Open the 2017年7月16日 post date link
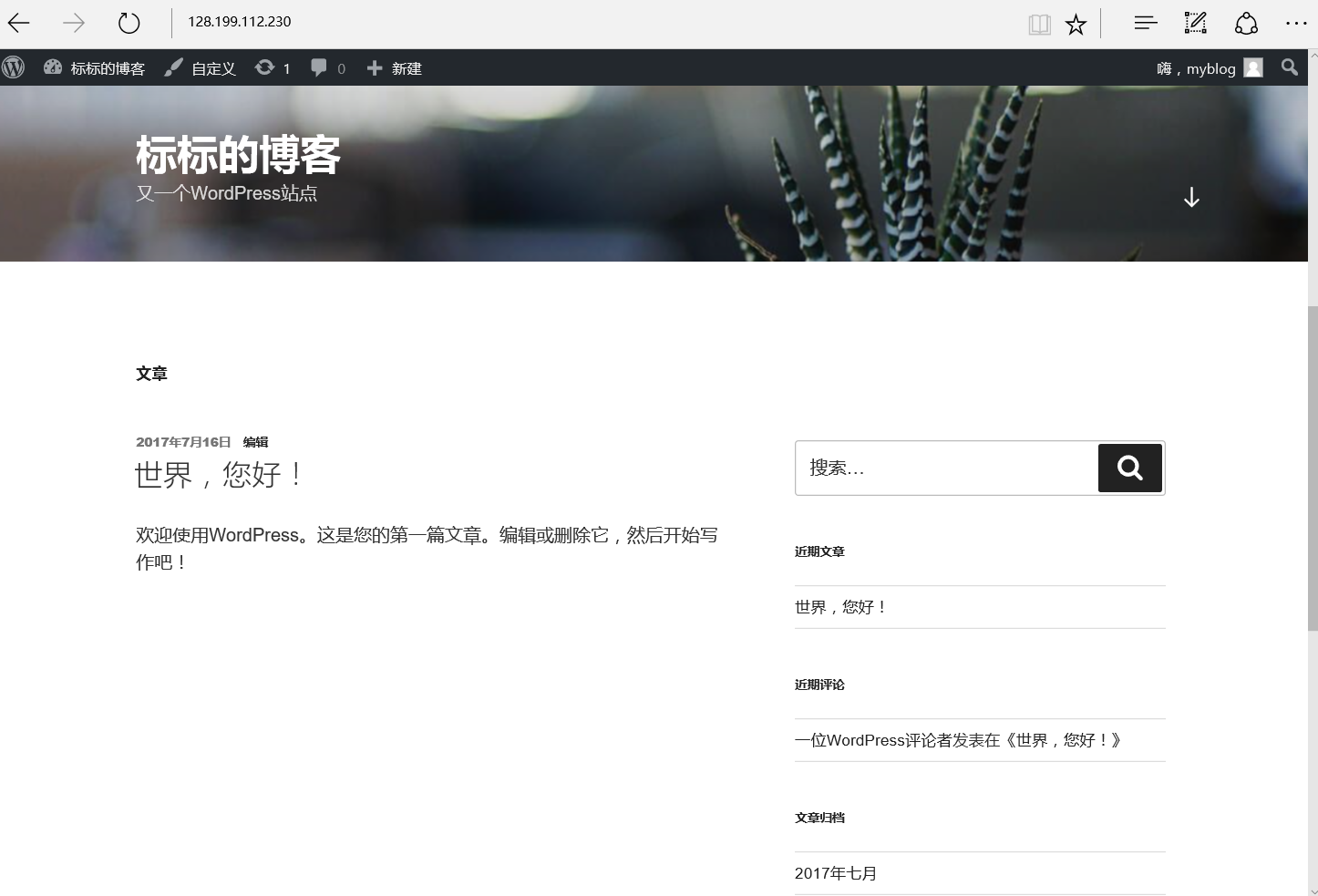The image size is (1318, 896). coord(183,442)
